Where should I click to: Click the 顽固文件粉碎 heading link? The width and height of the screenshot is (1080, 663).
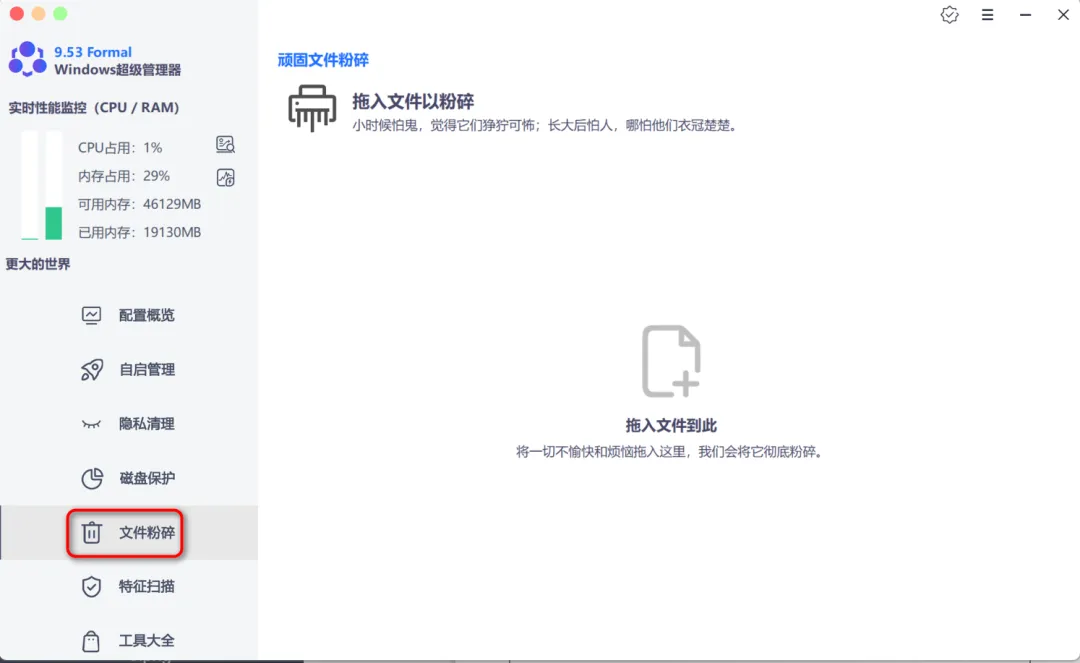coord(323,60)
